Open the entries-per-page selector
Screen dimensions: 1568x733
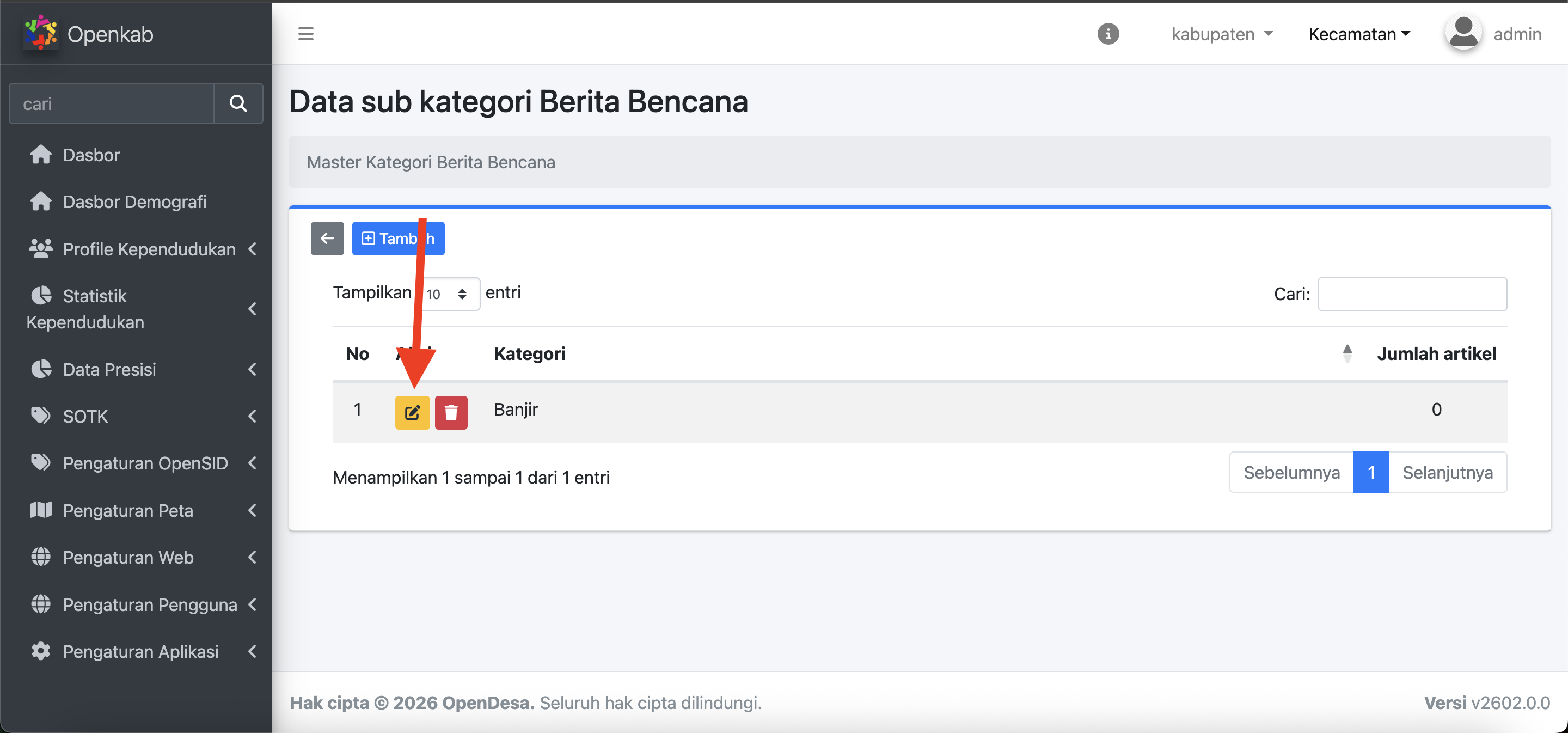(448, 294)
